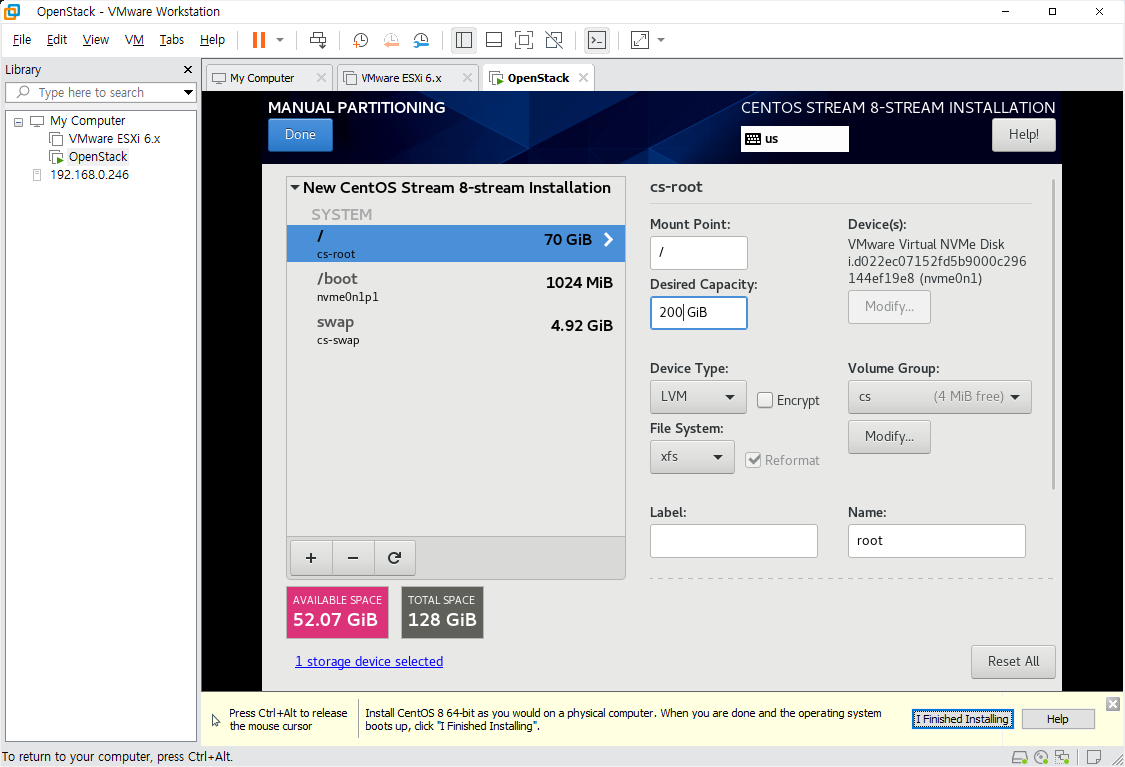Open the View menu
This screenshot has width=1125, height=767.
coord(95,39)
